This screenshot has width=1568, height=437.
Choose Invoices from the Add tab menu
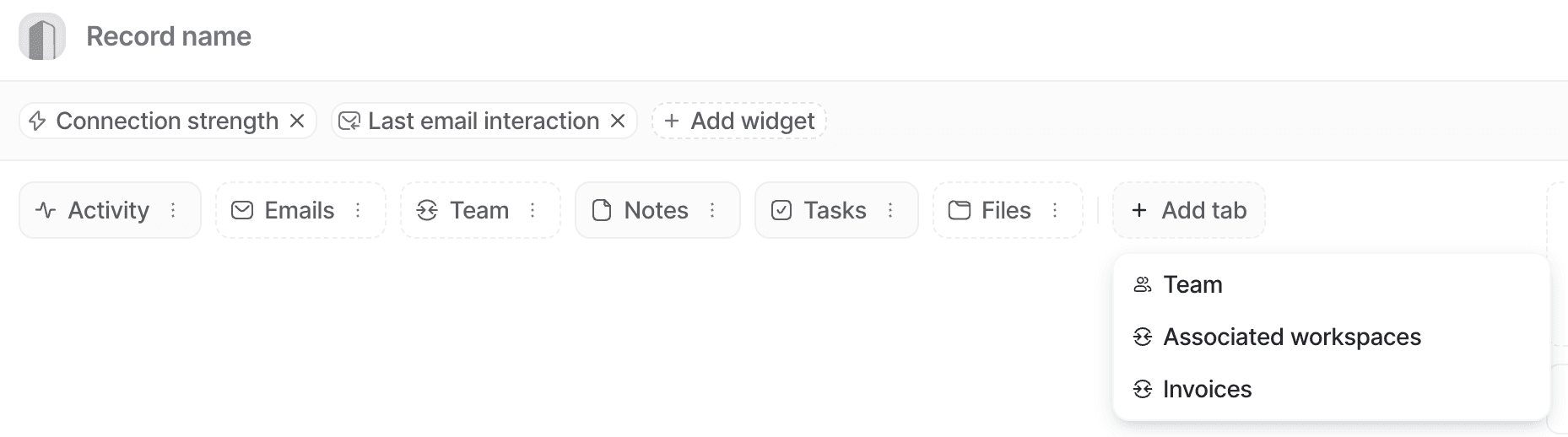pos(1207,389)
